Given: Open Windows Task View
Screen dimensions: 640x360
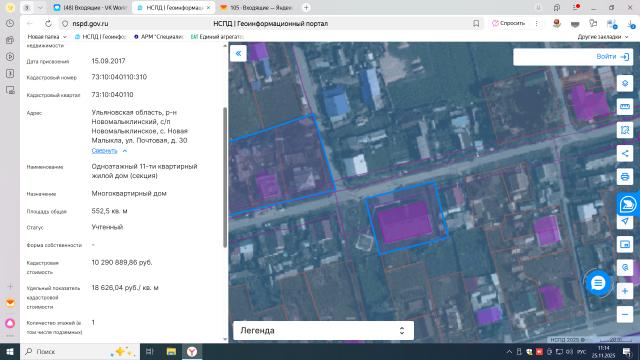Looking at the screenshot, I should click(150, 351).
